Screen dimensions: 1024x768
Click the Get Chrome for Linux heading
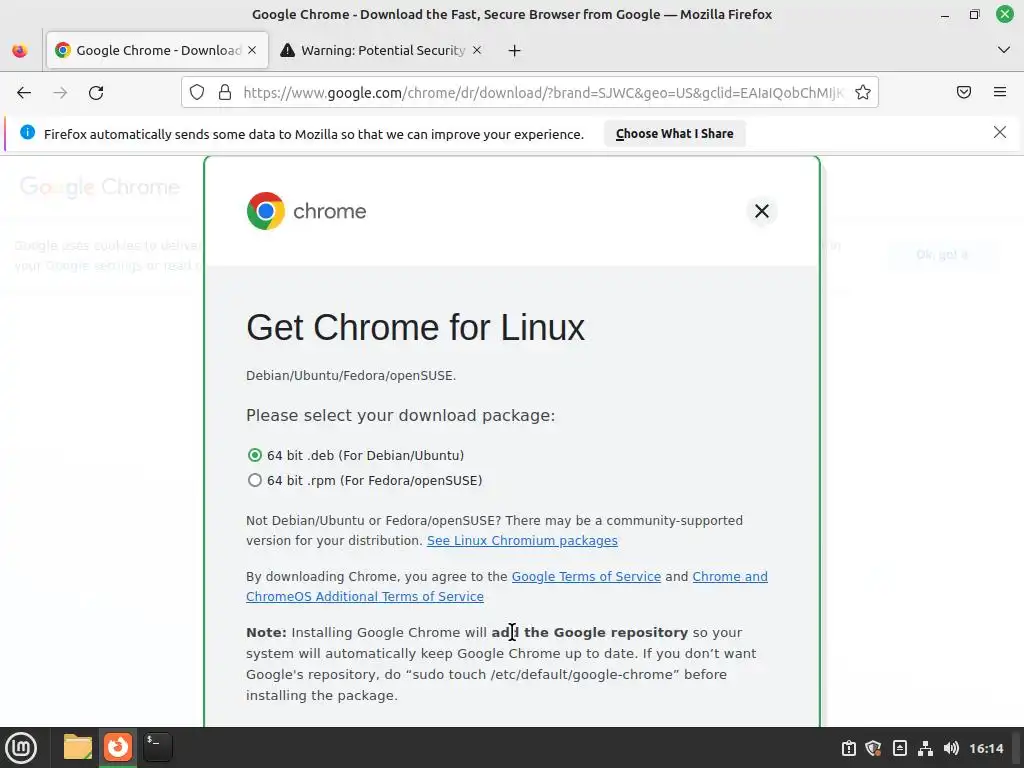[415, 327]
